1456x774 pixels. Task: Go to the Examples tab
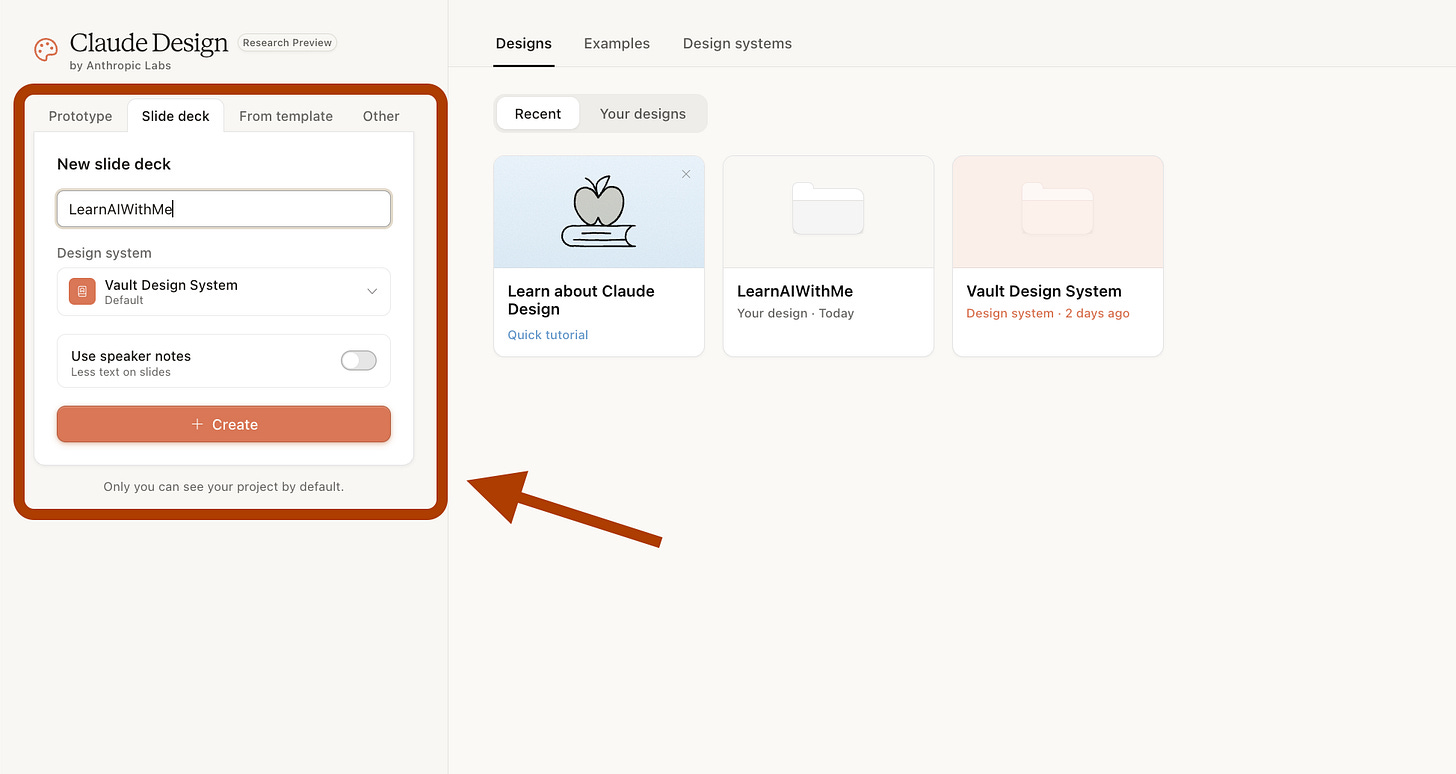tap(617, 44)
